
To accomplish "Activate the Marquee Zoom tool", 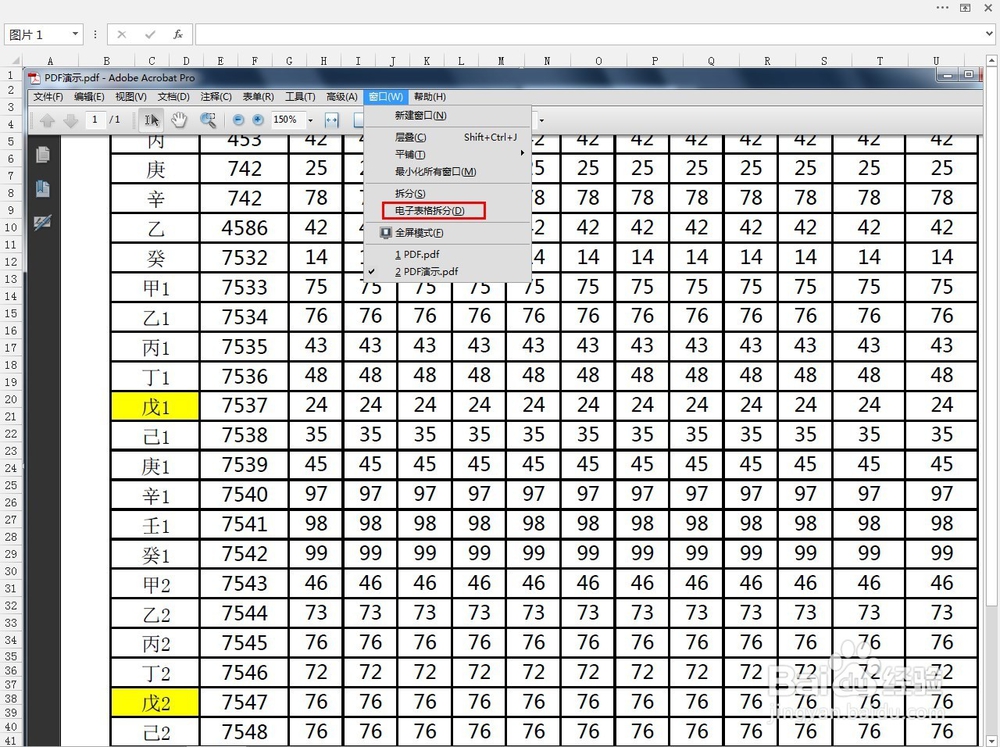I will pyautogui.click(x=208, y=119).
